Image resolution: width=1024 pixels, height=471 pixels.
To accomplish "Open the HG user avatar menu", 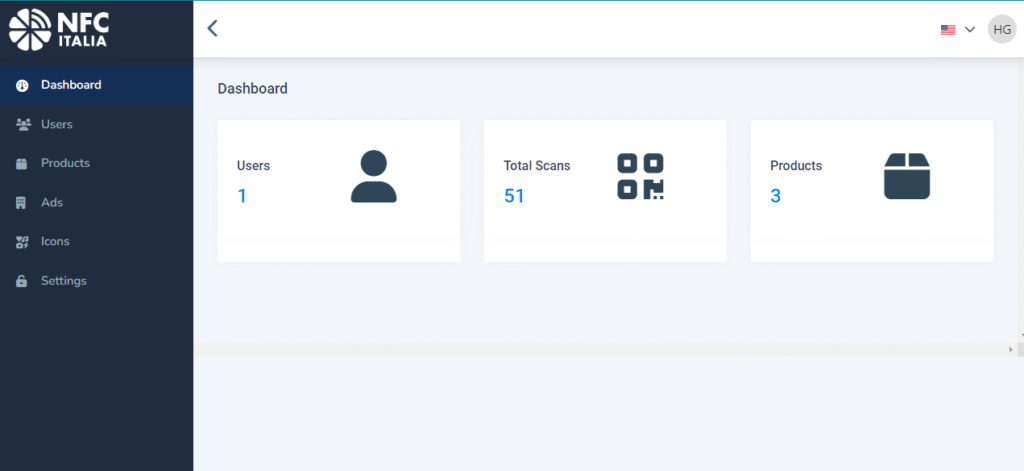I will pos(1001,29).
